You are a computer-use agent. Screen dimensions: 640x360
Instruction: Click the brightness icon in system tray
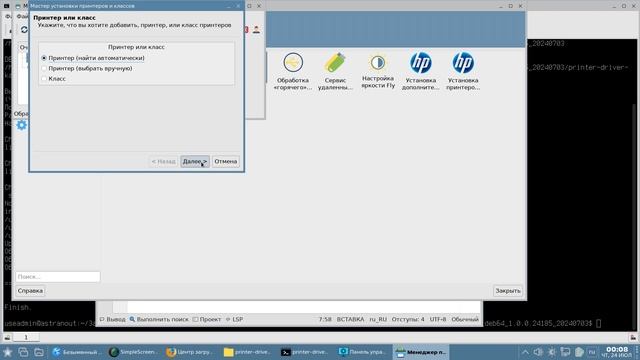552,352
